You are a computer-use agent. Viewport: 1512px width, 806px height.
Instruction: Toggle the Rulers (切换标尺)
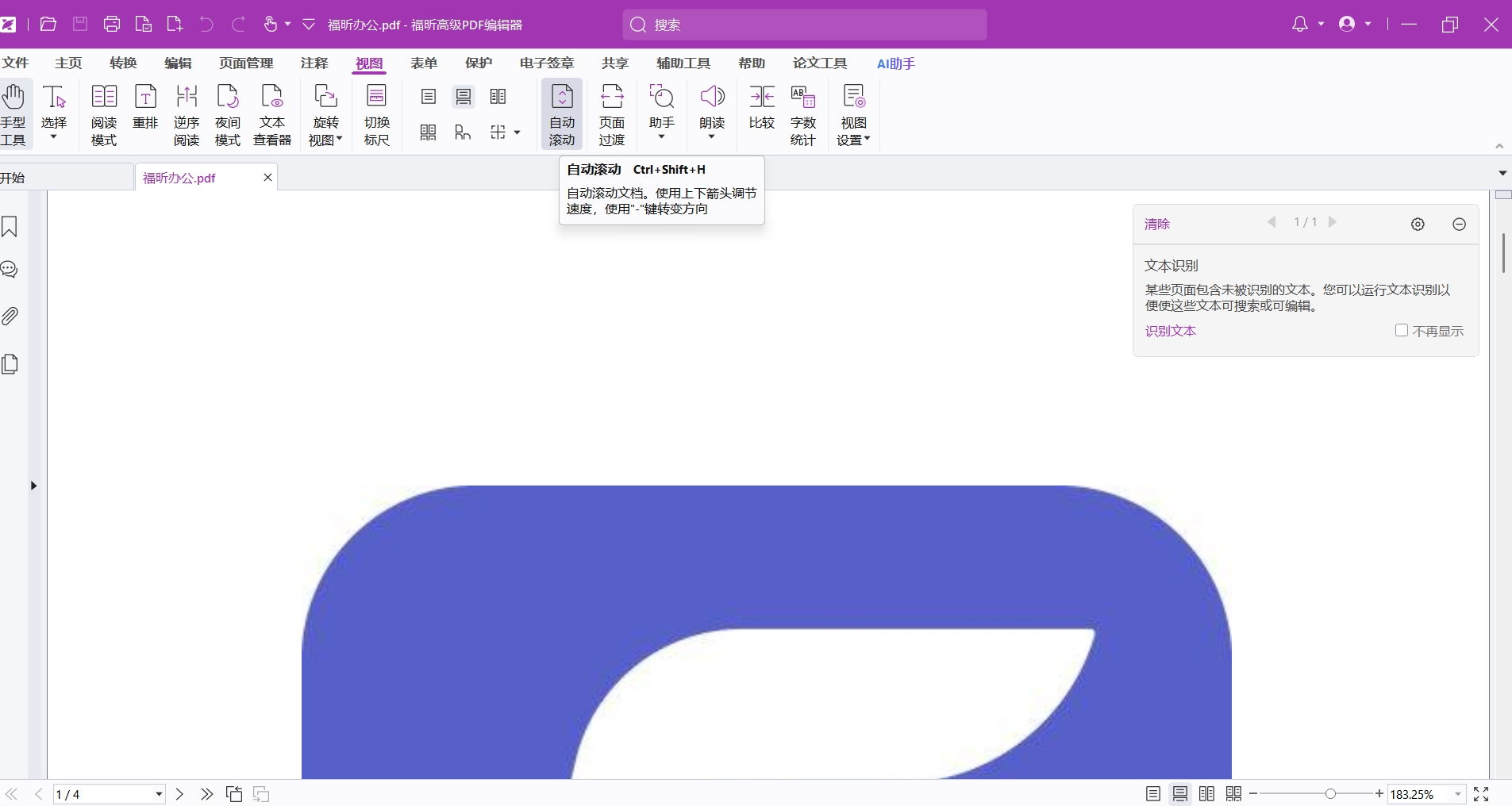coord(377,115)
